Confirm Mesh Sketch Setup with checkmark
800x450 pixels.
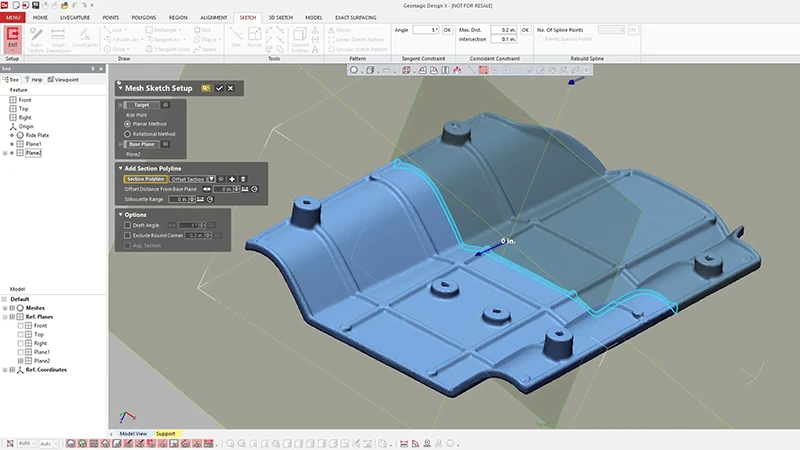pos(218,88)
